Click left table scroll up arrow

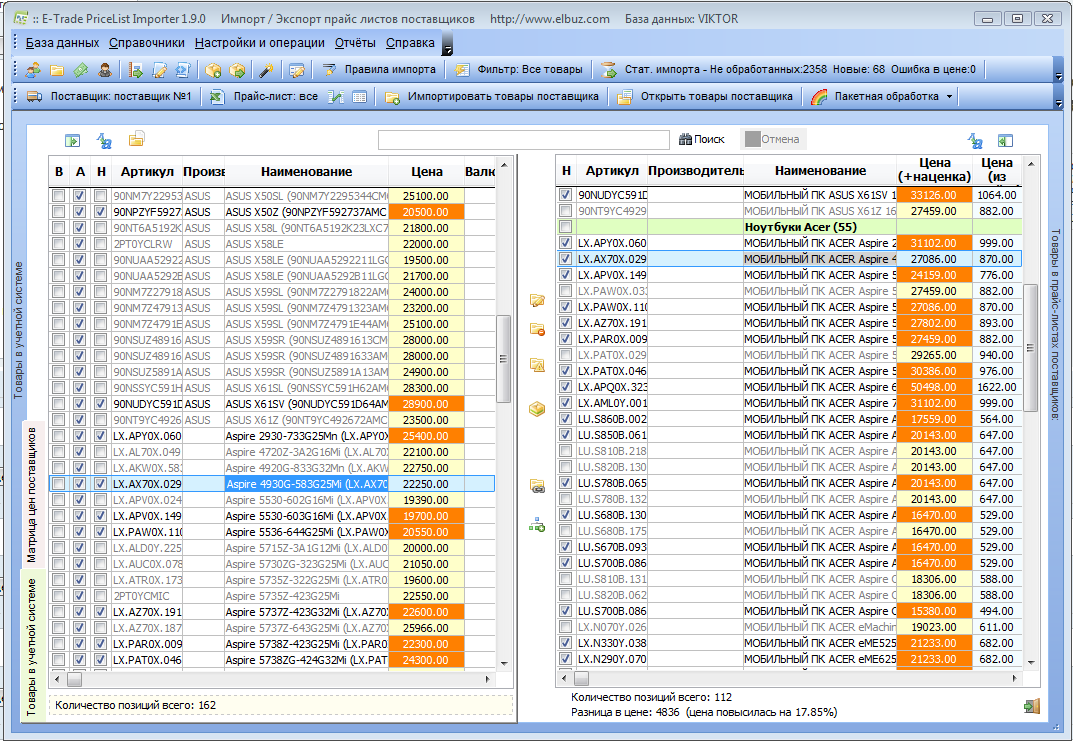(504, 166)
